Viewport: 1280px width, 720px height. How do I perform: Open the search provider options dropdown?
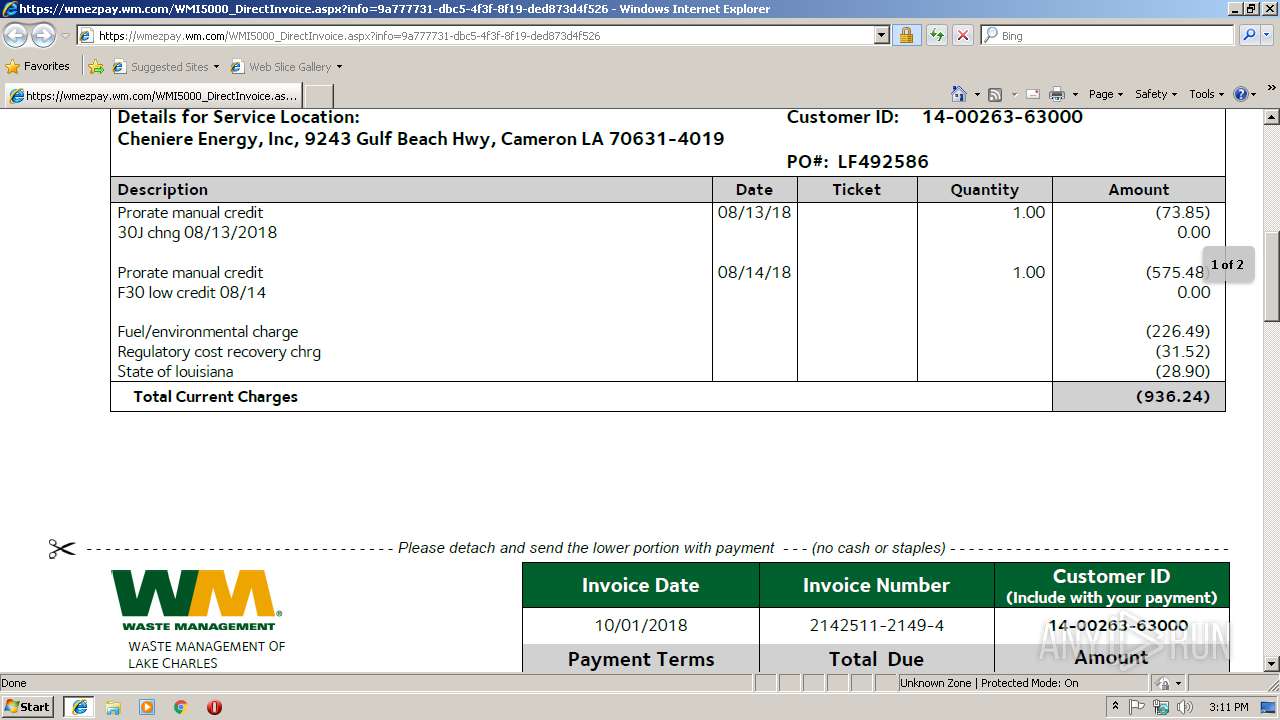point(1267,36)
